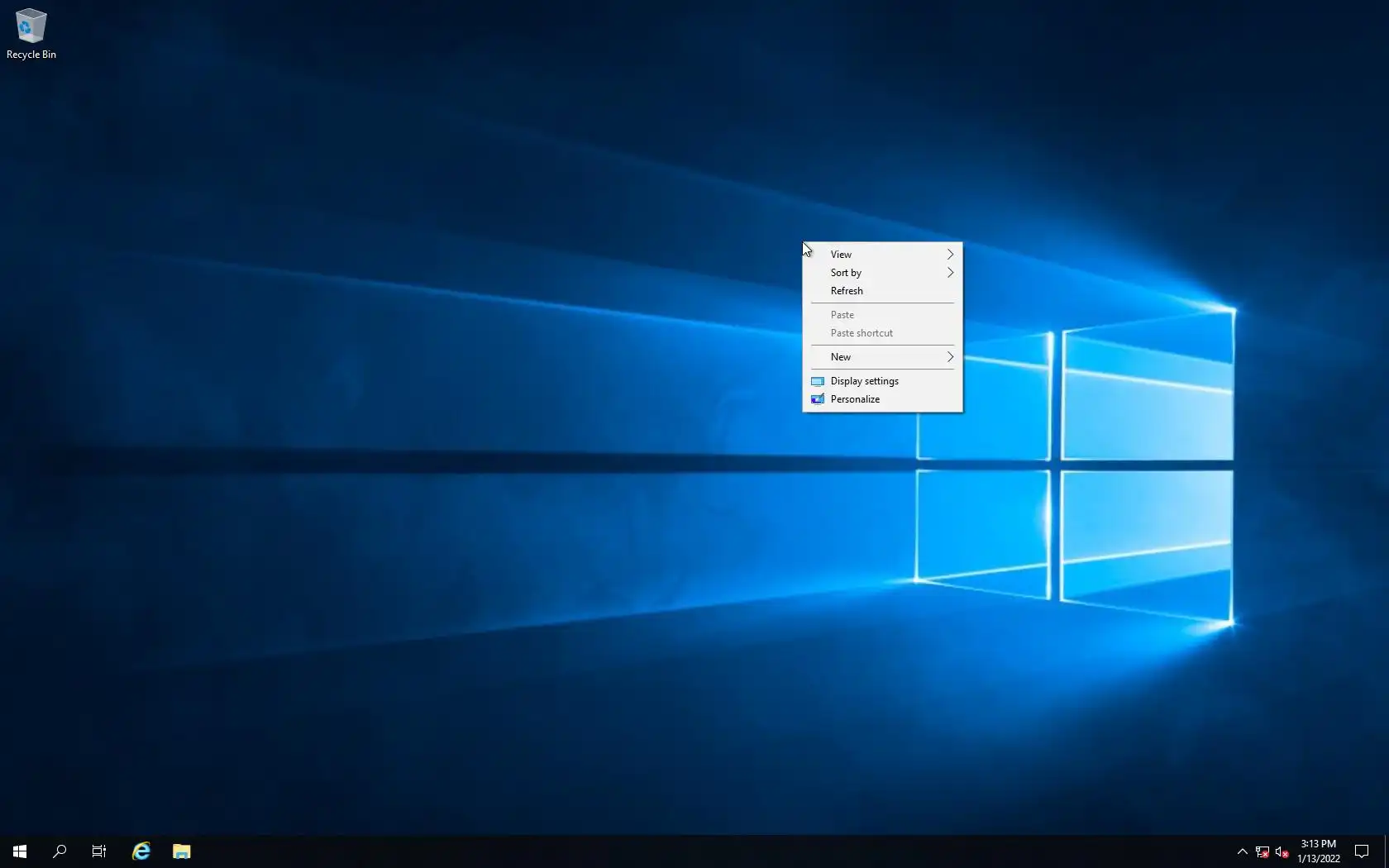Open the Action Center notifications icon
1389x868 pixels.
click(x=1362, y=851)
